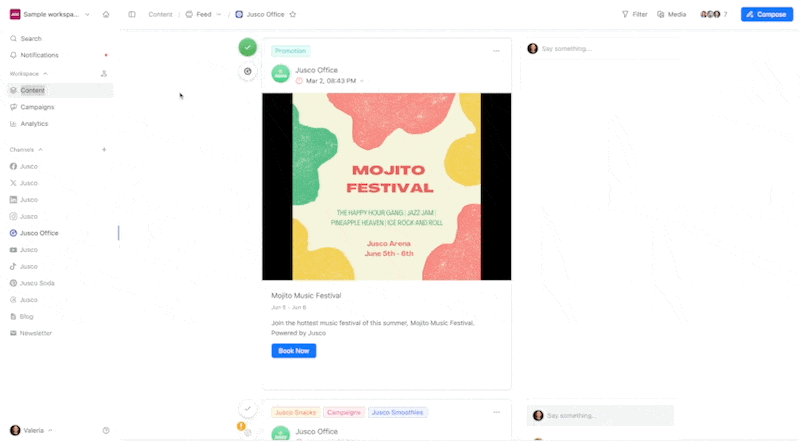Image resolution: width=800 pixels, height=442 pixels.
Task: Add a new channel with plus icon
Action: pos(104,150)
